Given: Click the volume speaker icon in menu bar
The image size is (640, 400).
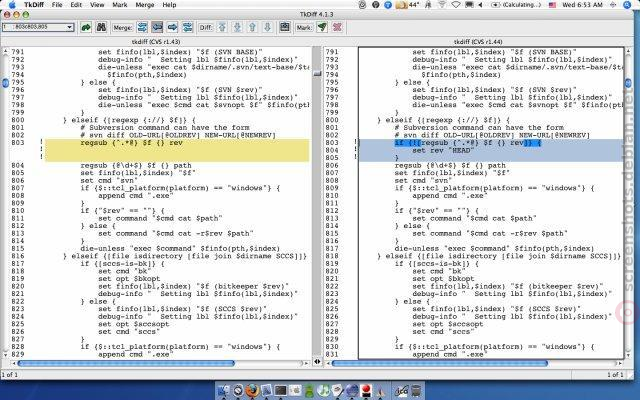Looking at the screenshot, I should [x=480, y=5].
